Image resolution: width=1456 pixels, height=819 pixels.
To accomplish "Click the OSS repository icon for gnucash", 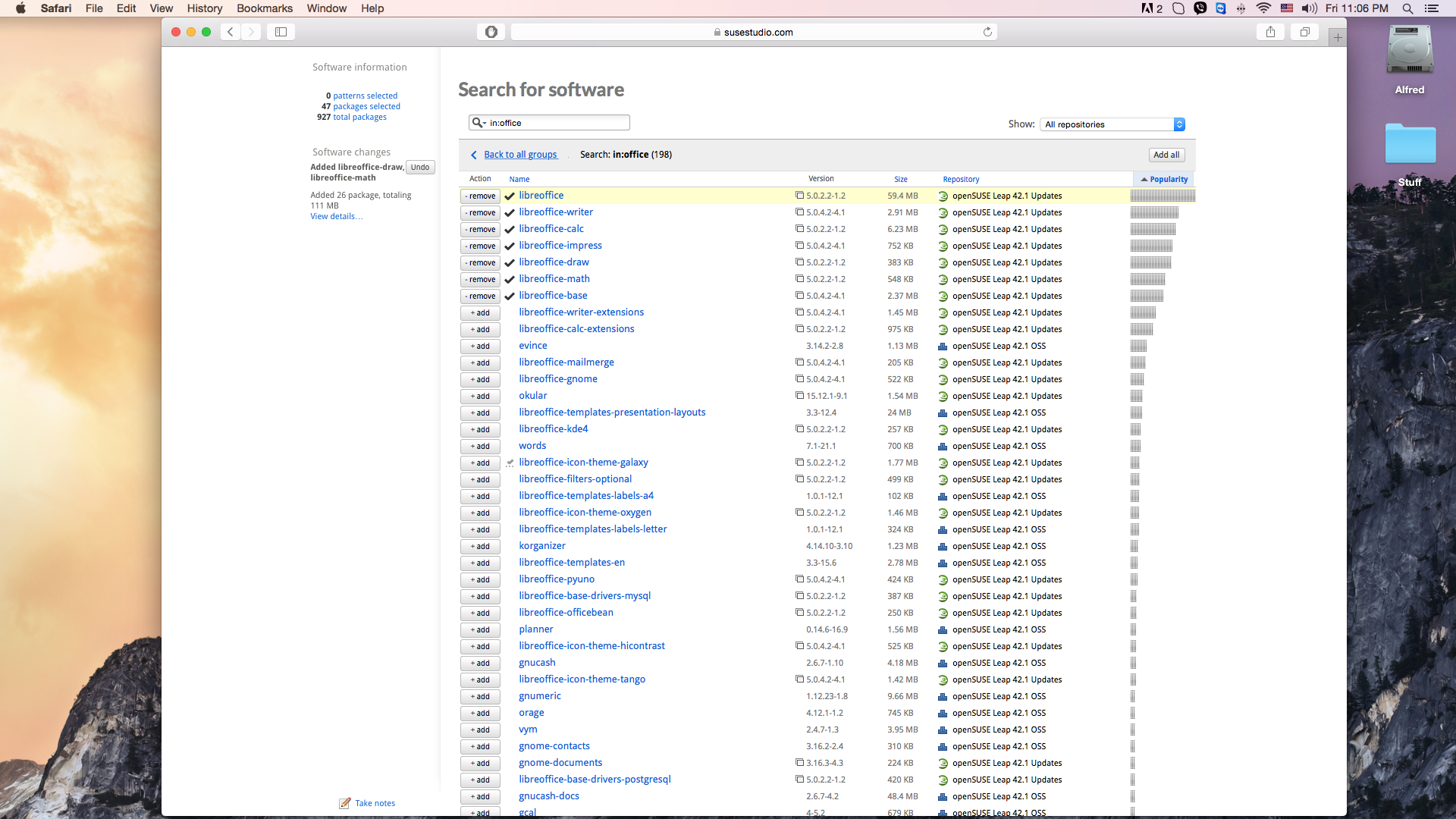I will [x=943, y=663].
